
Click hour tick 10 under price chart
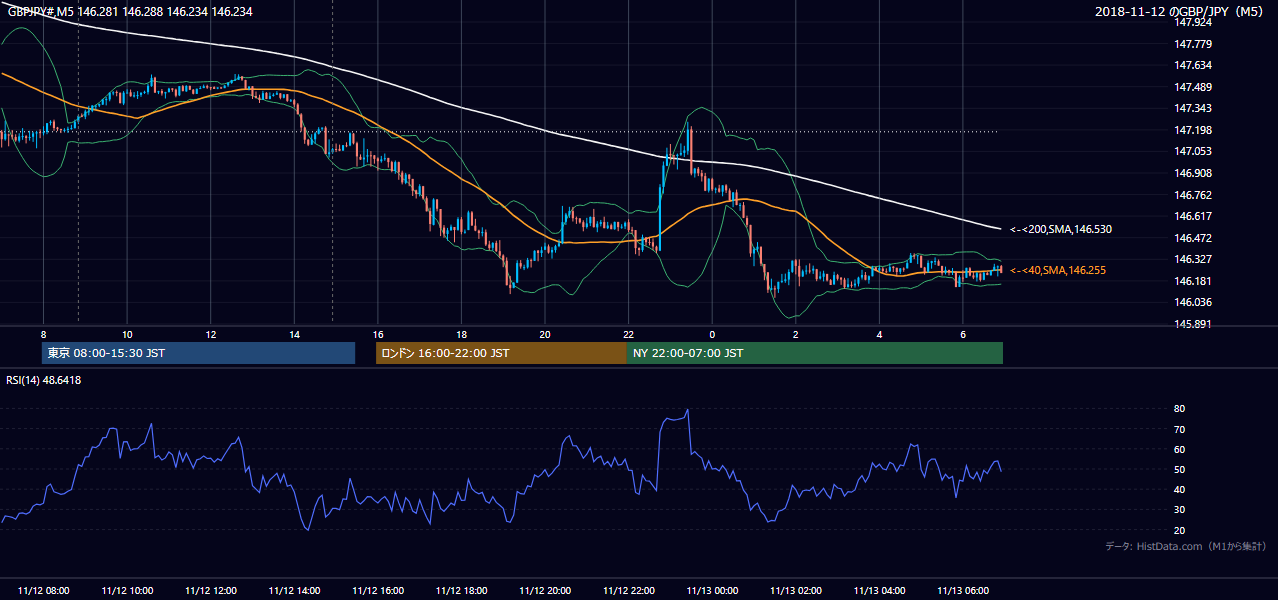click(127, 334)
